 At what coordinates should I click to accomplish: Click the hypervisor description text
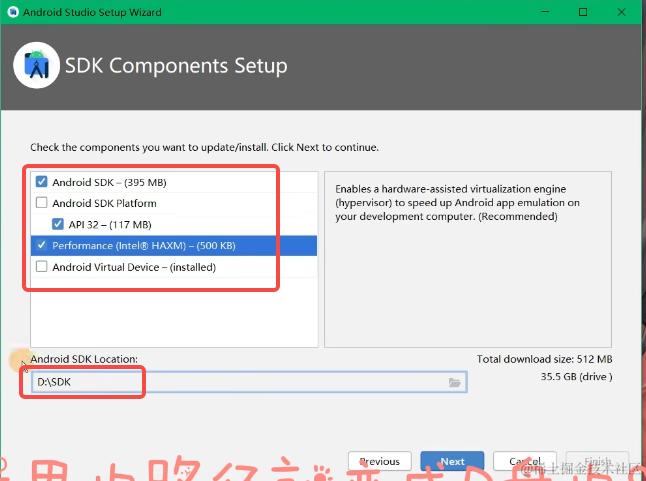(x=457, y=203)
